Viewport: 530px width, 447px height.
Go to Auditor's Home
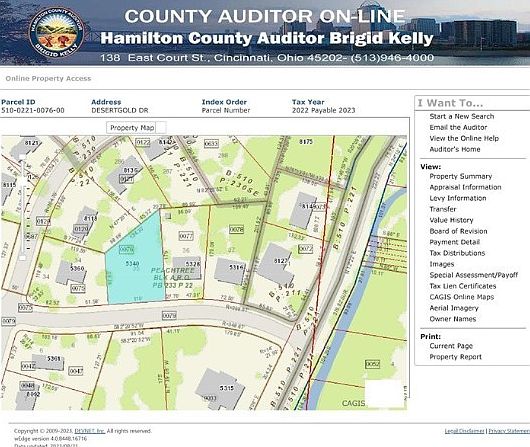455,149
